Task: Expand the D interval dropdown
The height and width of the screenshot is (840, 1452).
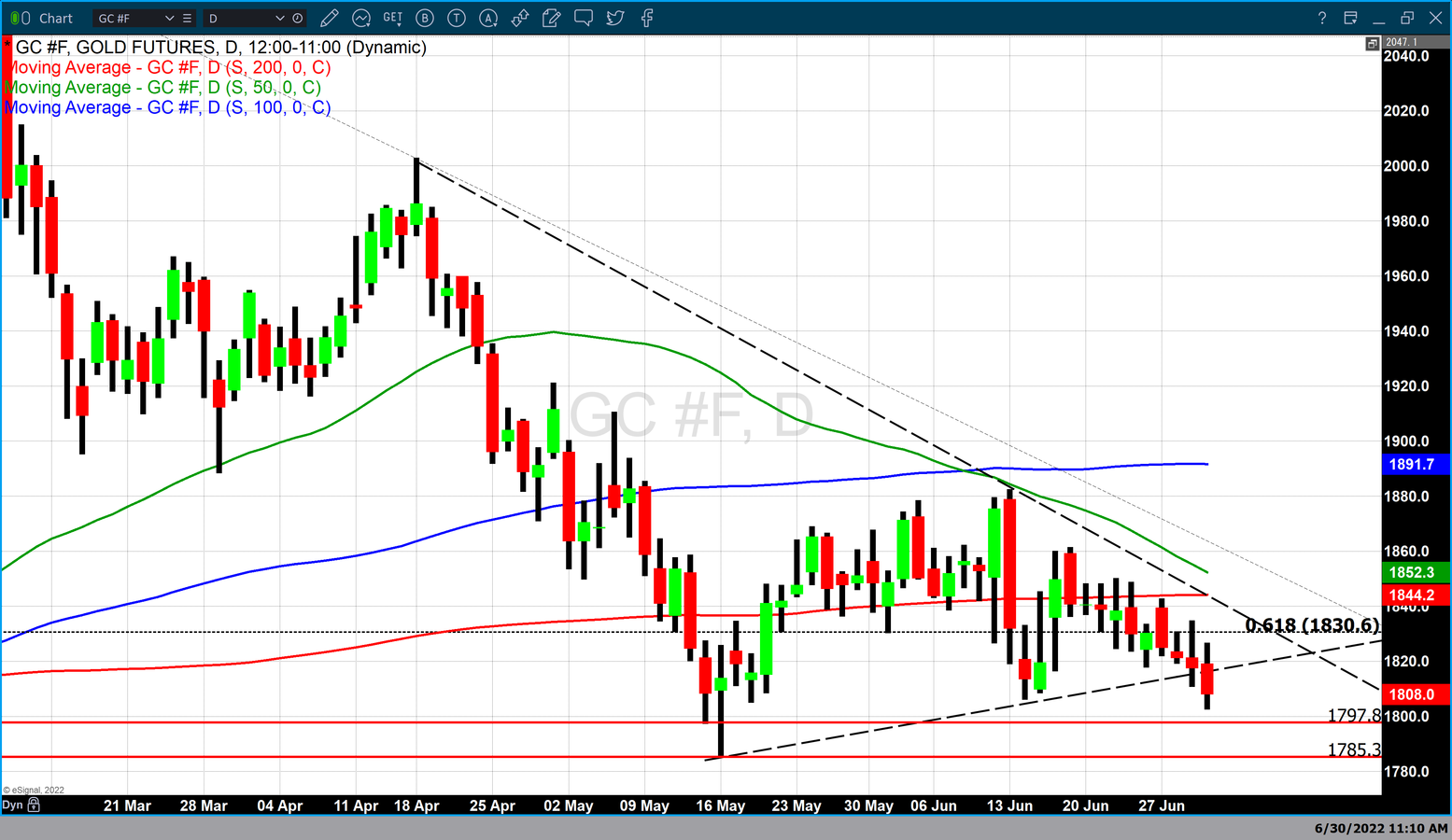Action: click(279, 18)
